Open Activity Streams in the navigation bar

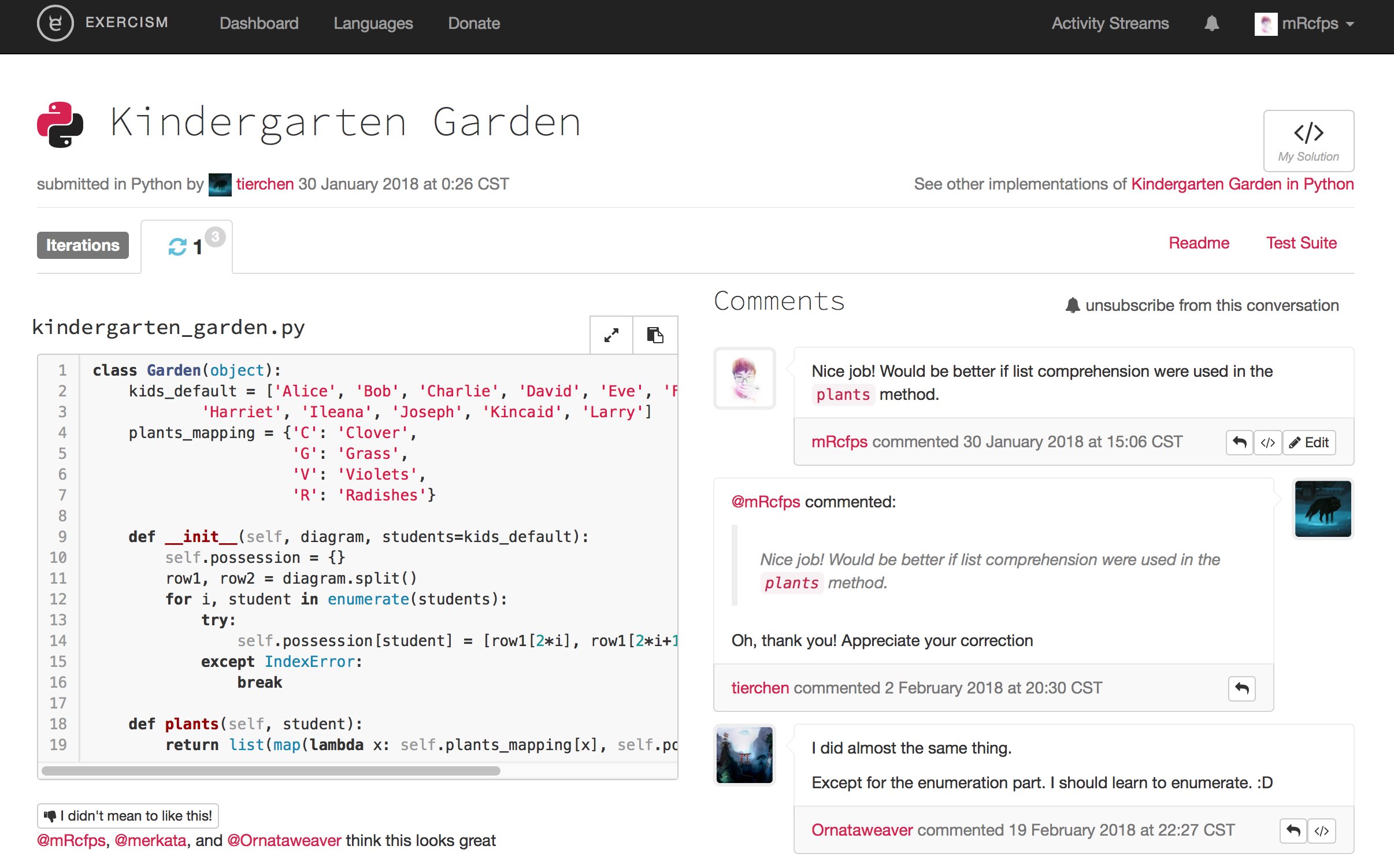(x=1110, y=24)
